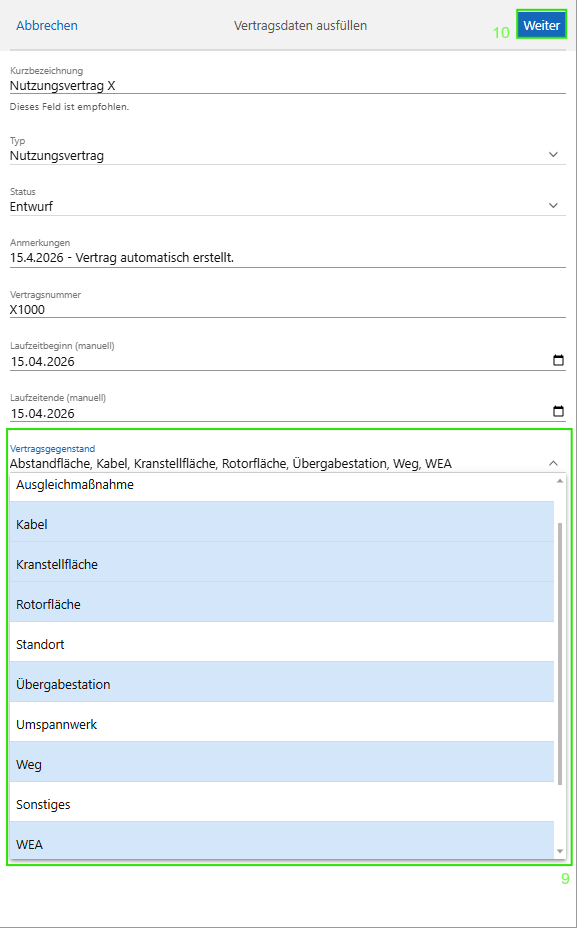577x928 pixels.
Task: Click the Weiter button
Action: (x=541, y=25)
